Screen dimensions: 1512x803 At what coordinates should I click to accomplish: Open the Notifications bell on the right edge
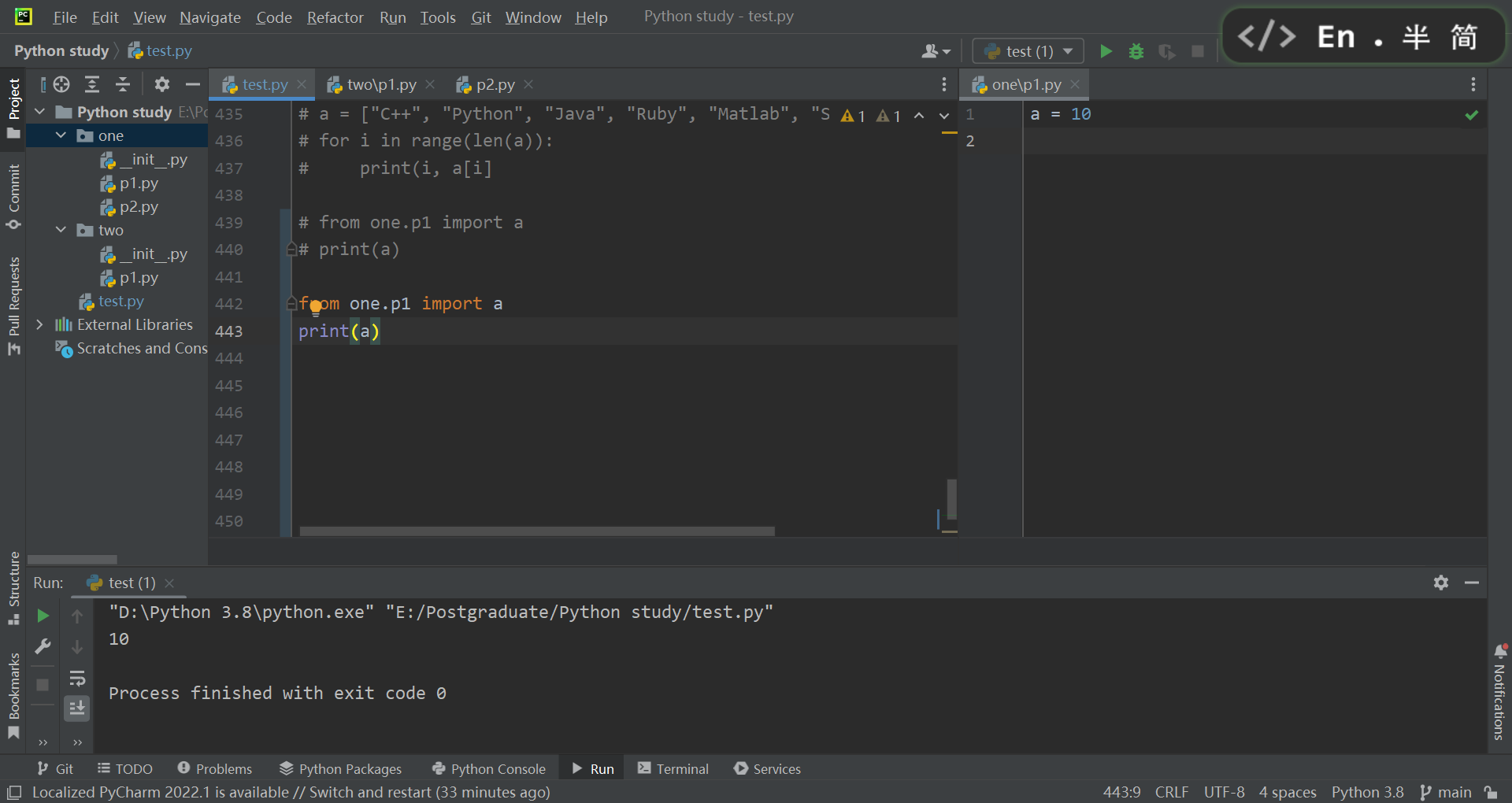tap(1500, 653)
